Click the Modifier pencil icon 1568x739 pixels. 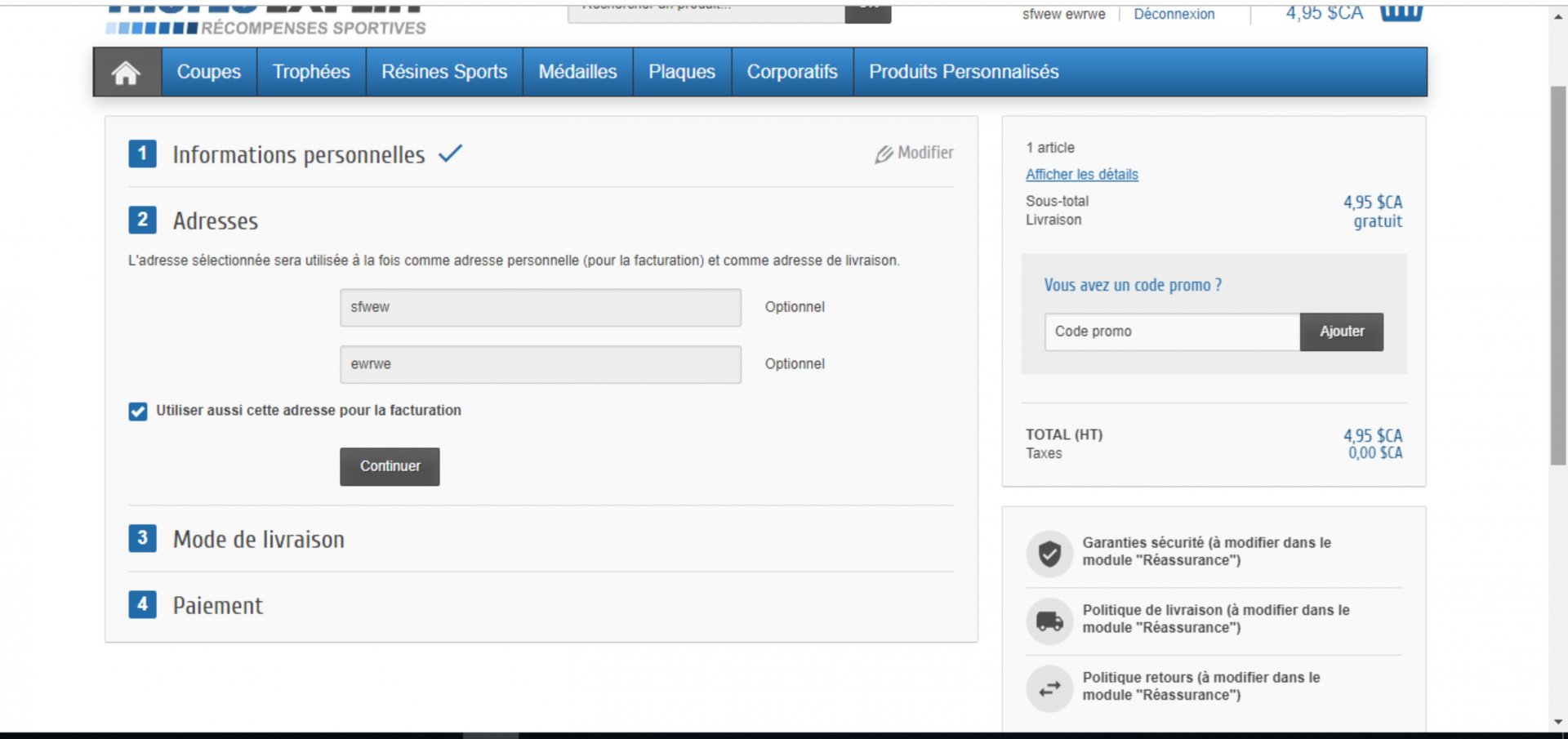884,154
